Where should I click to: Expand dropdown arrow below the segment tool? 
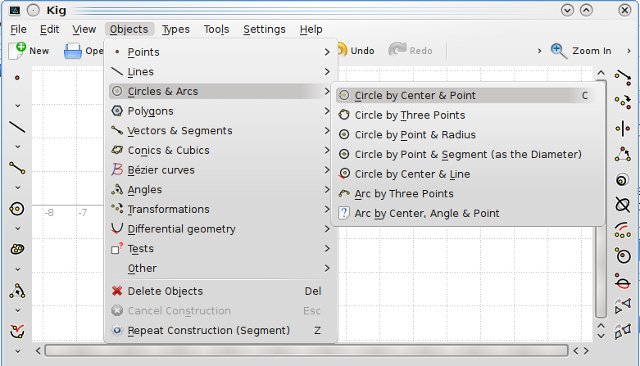tap(18, 188)
